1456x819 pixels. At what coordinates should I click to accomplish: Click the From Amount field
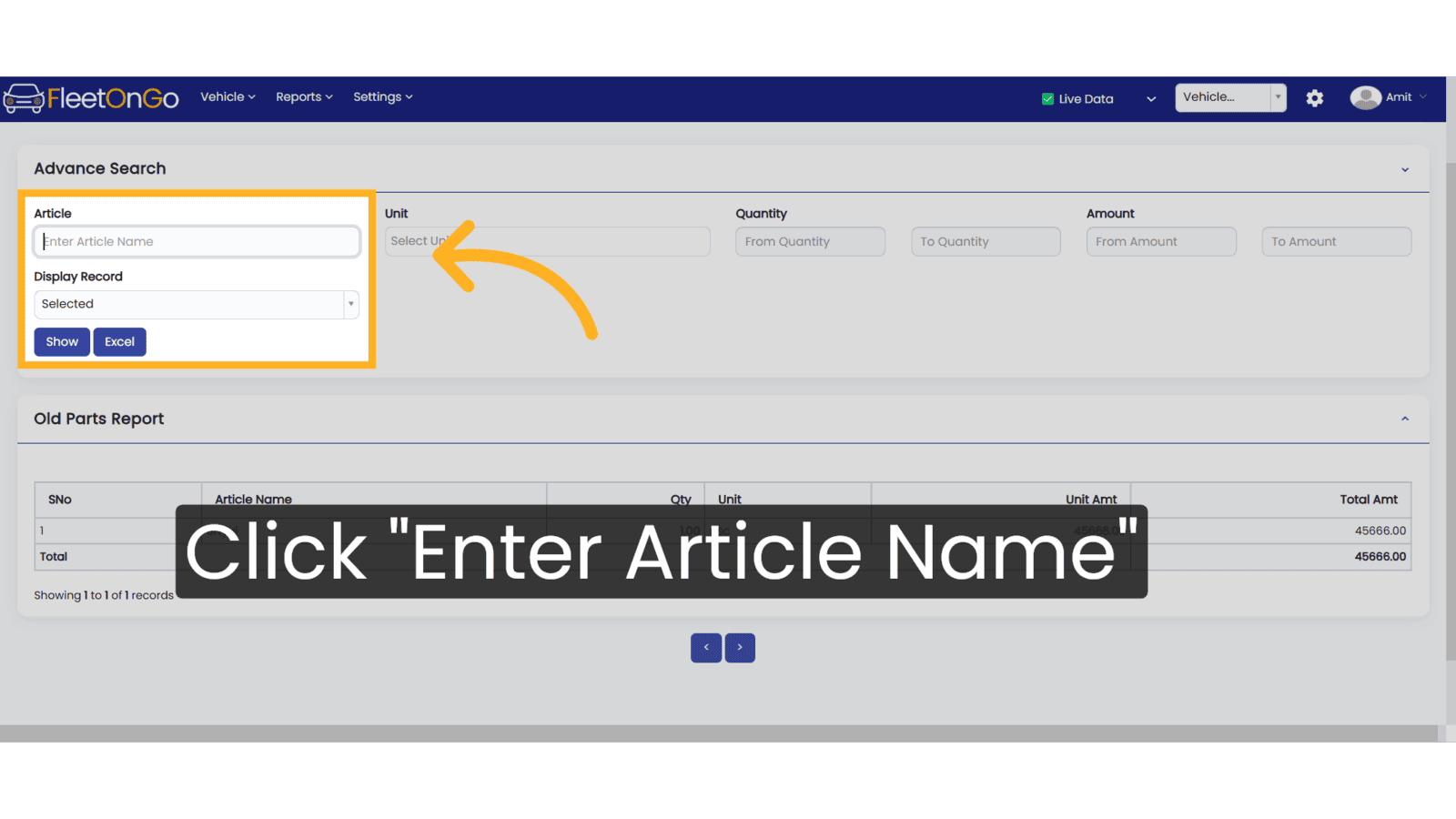1161,241
